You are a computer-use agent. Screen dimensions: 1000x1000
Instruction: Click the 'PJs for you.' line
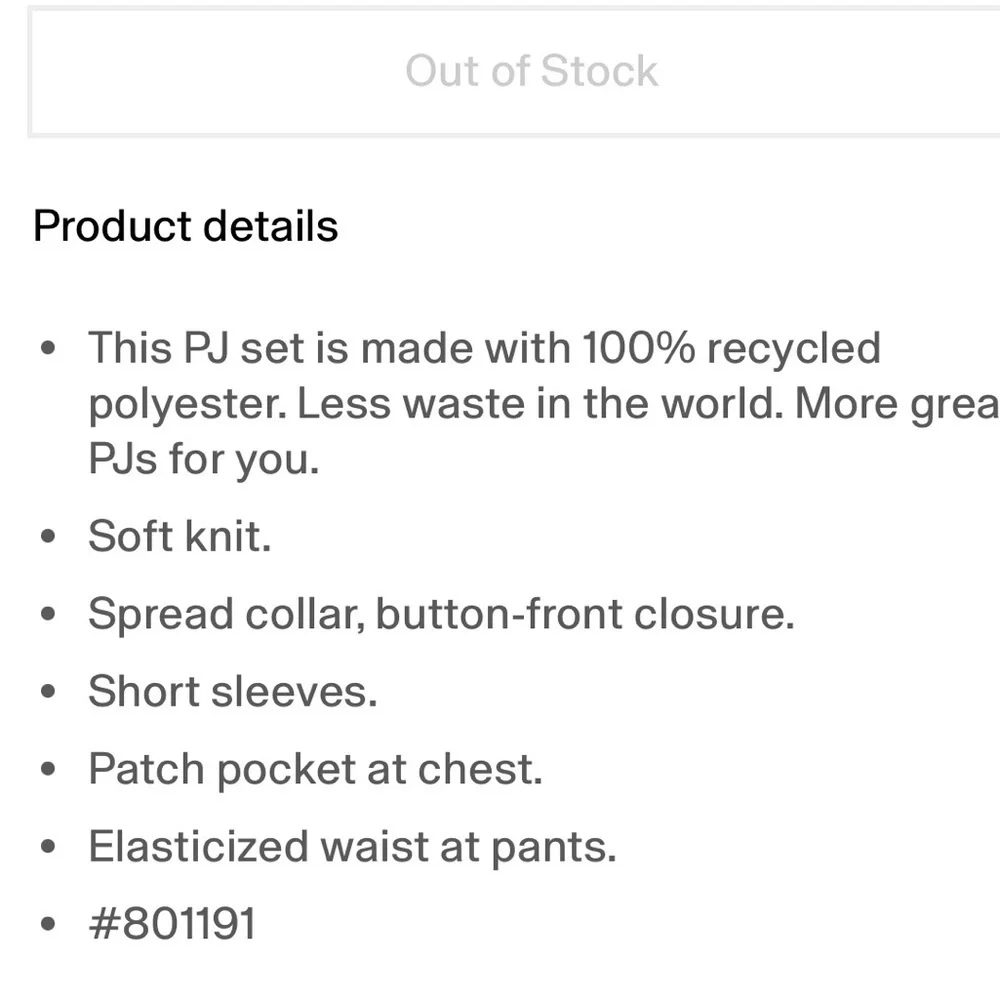coord(204,459)
